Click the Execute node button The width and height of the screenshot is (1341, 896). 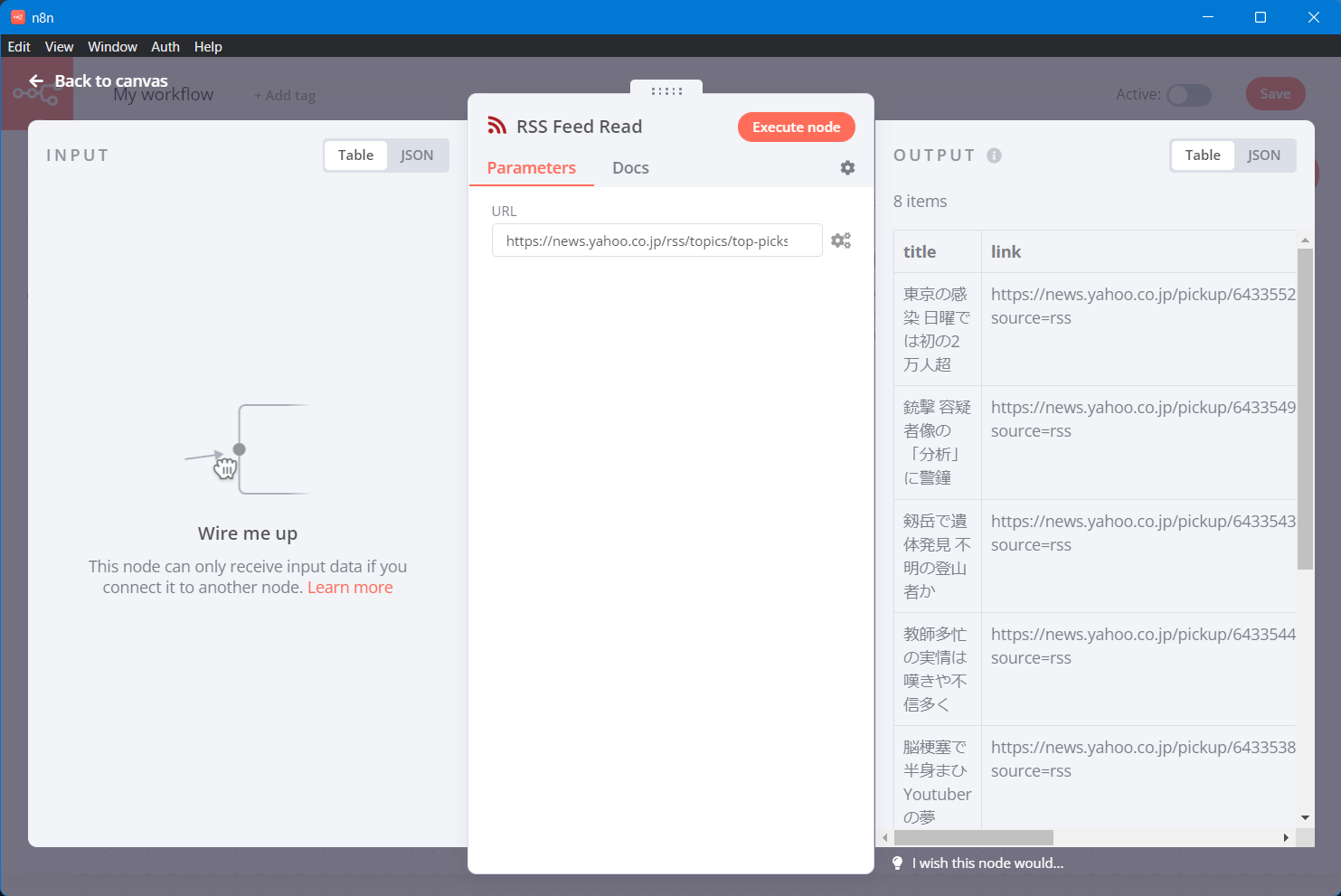click(x=796, y=127)
